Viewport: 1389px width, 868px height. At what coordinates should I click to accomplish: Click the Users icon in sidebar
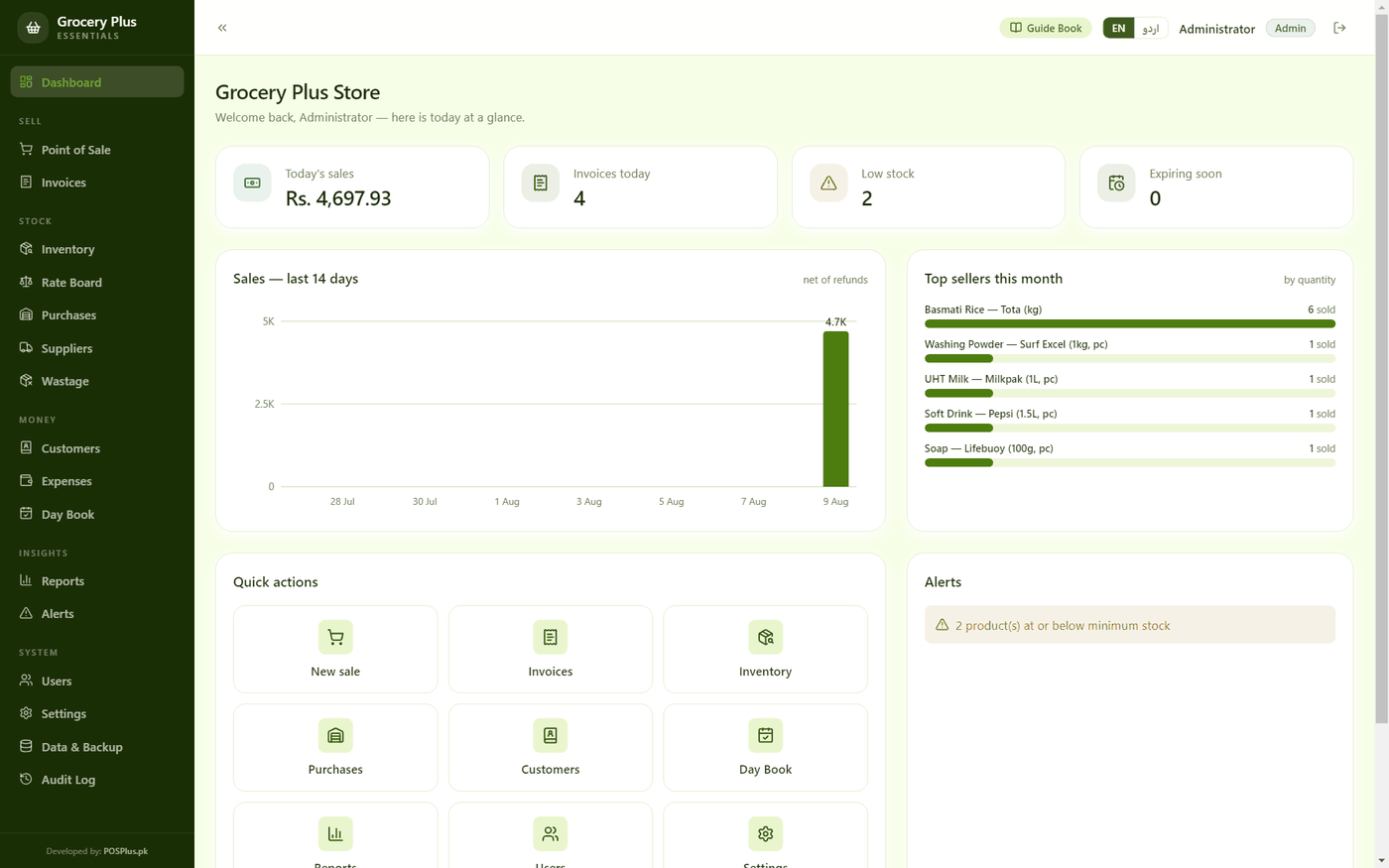point(26,681)
